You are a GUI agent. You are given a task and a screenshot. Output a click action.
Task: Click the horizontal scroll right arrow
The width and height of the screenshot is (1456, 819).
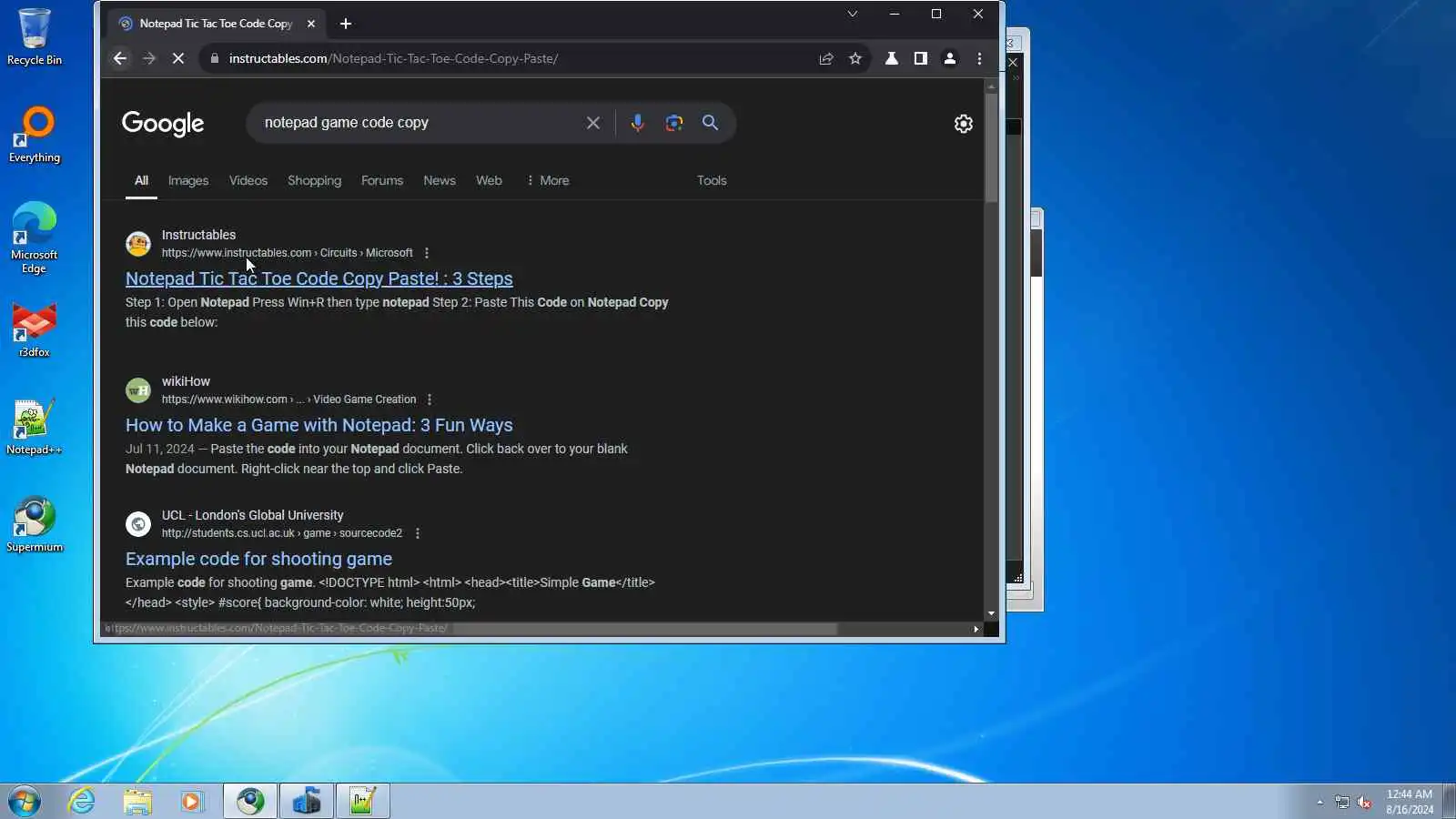[x=976, y=629]
